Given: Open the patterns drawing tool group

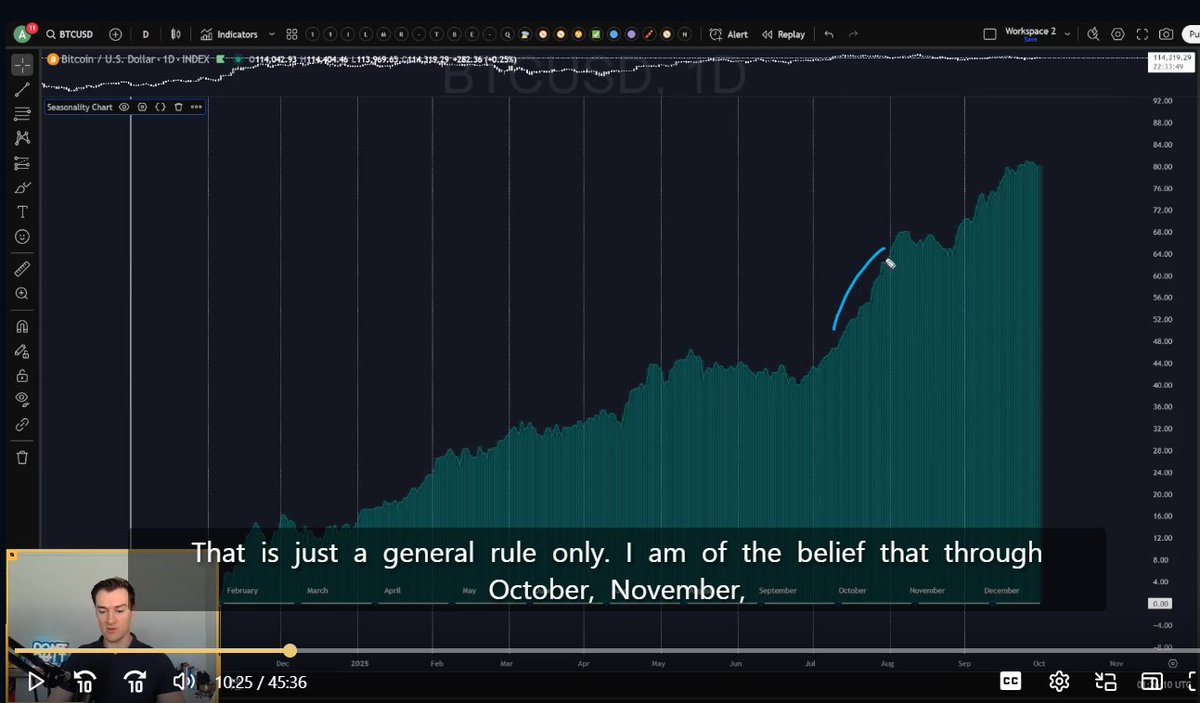Looking at the screenshot, I should pos(22,138).
